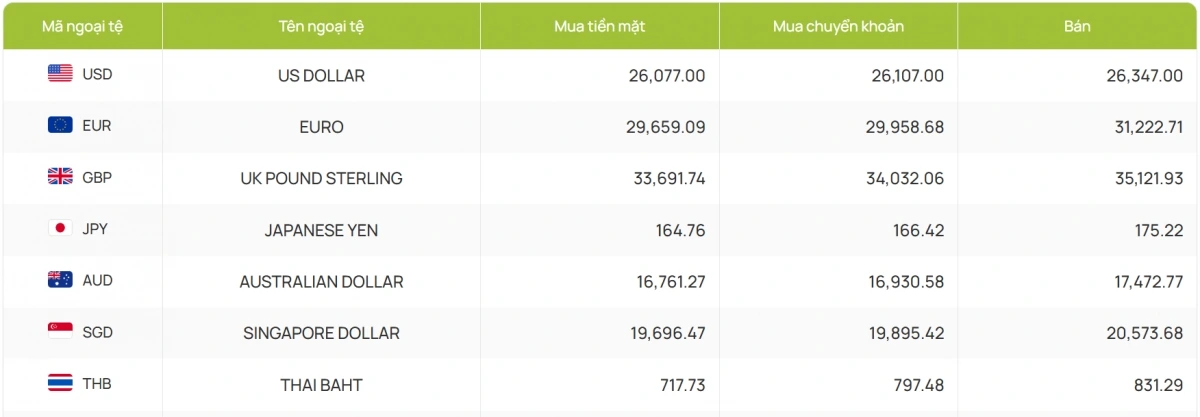The width and height of the screenshot is (1200, 417).
Task: Click the United Kingdom flag icon
Action: tap(60, 177)
